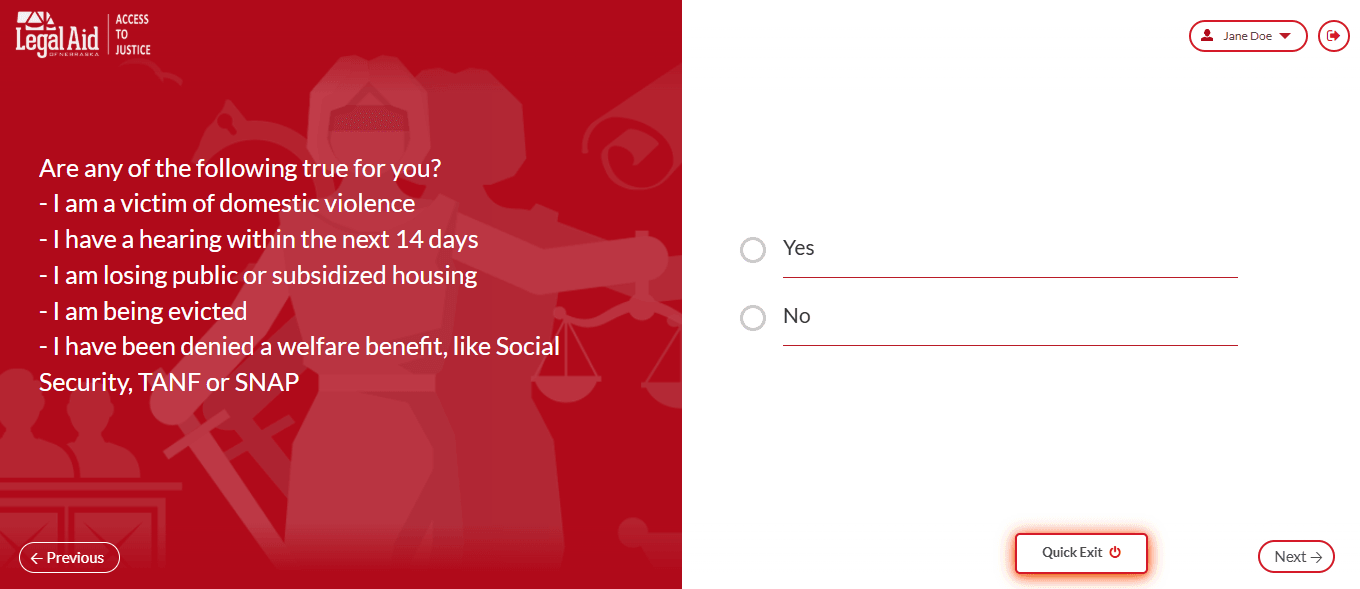Select the Yes radio button
The height and width of the screenshot is (589, 1360).
click(753, 250)
